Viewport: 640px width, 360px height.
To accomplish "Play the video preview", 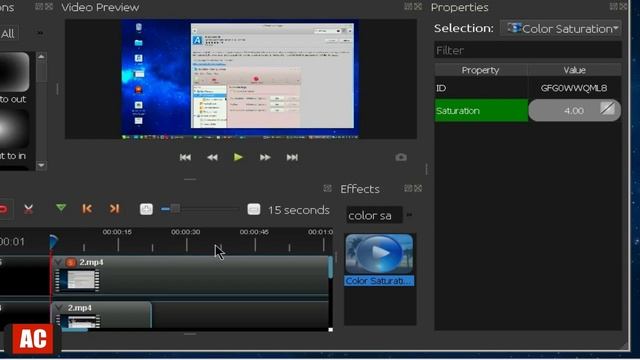I will [x=238, y=157].
